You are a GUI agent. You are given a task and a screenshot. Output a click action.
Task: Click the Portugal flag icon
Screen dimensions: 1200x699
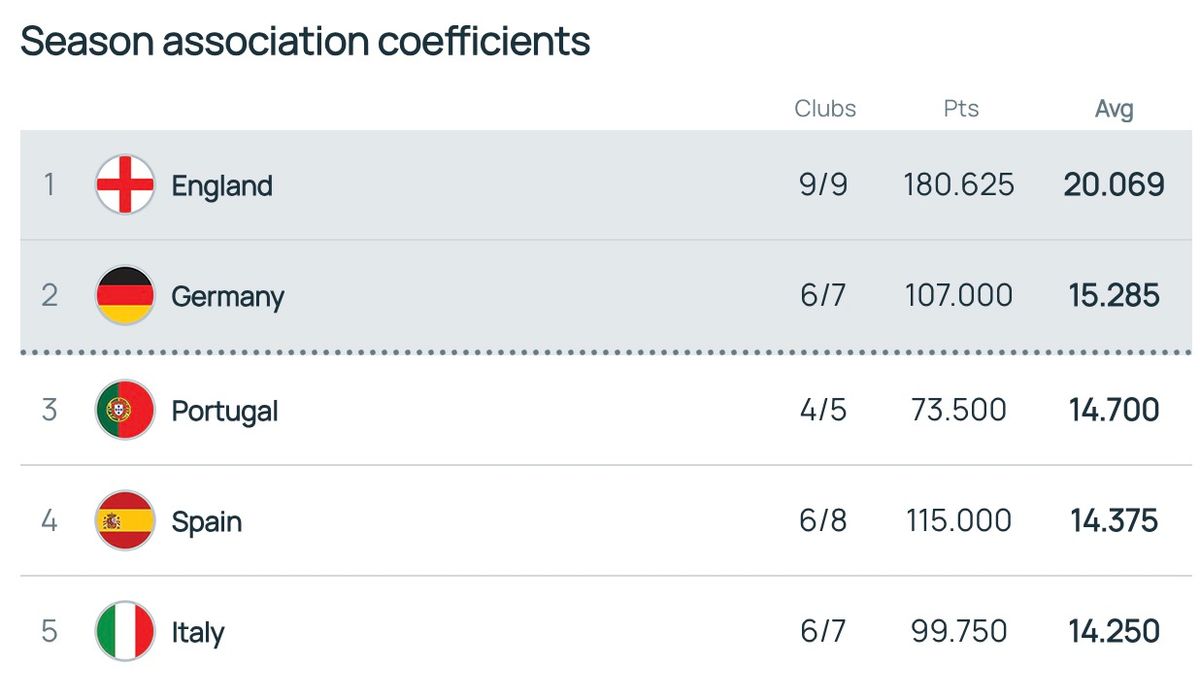pos(125,410)
